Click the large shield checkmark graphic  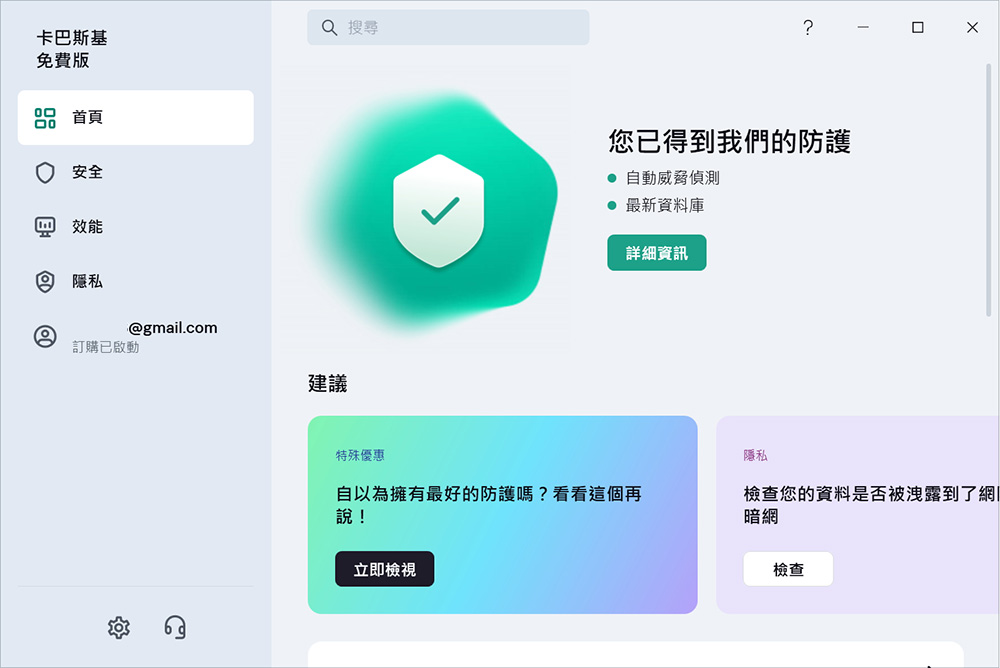point(439,211)
